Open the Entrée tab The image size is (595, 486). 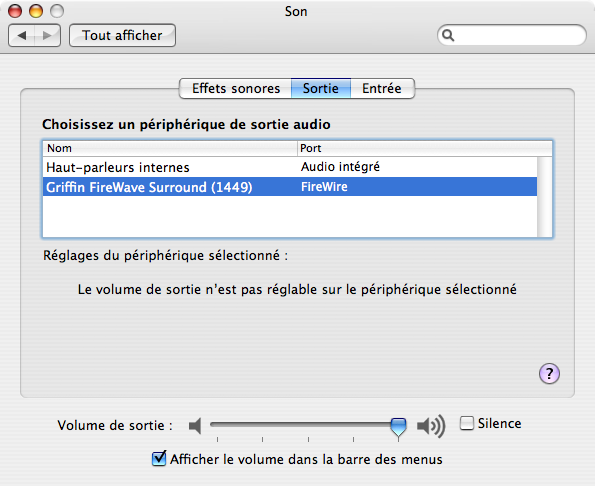382,88
